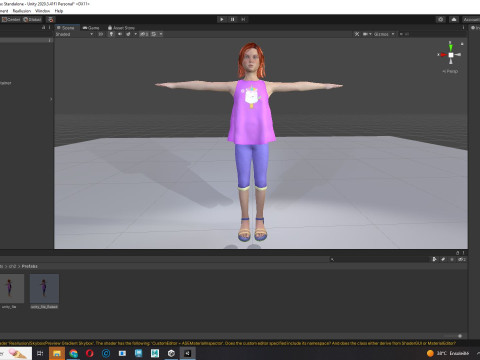Toggle the Center pivot mode button
The height and width of the screenshot is (360, 480).
click(x=11, y=20)
